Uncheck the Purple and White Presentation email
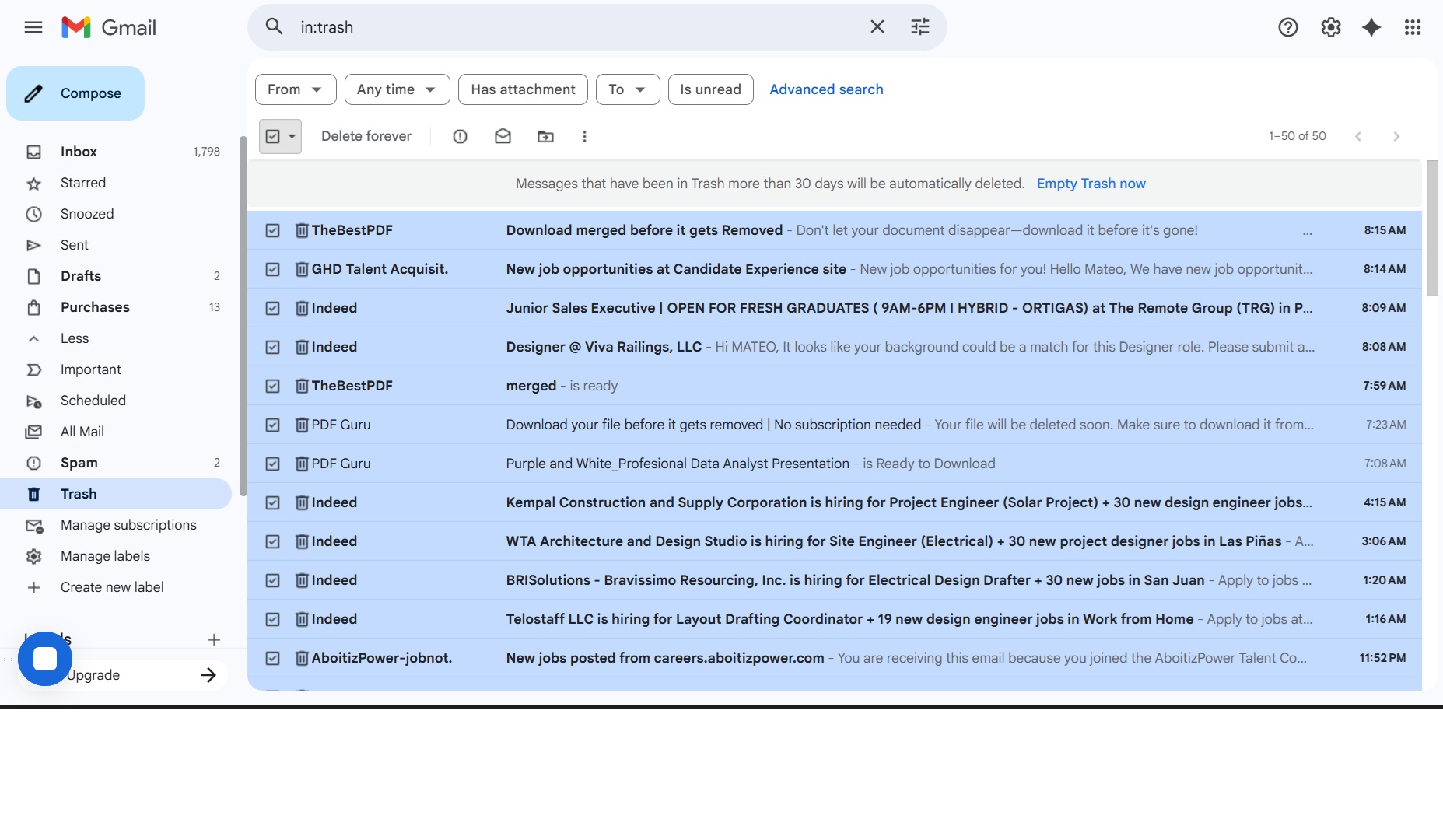Screen dimensions: 1443x840 click(272, 464)
